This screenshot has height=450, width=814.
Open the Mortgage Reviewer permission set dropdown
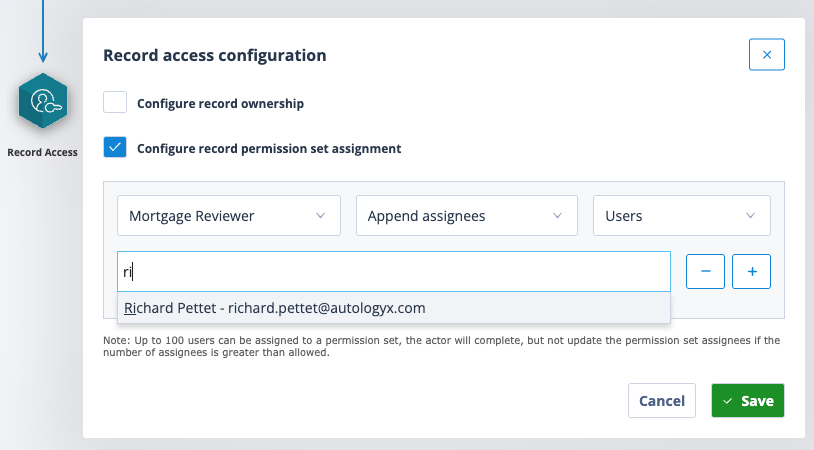pyautogui.click(x=229, y=215)
